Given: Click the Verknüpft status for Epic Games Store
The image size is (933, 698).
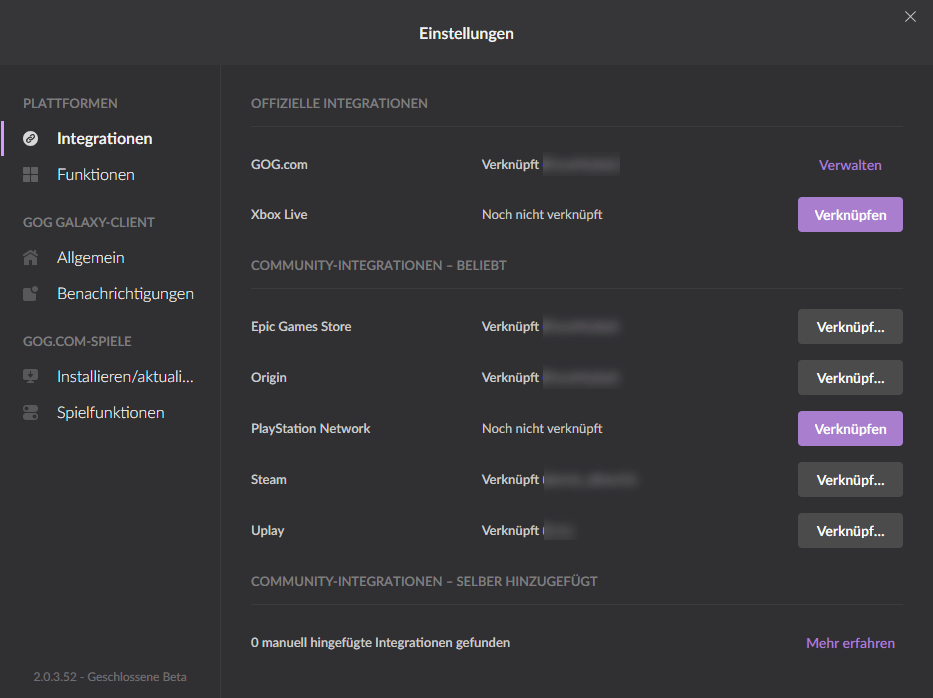Looking at the screenshot, I should click(510, 326).
